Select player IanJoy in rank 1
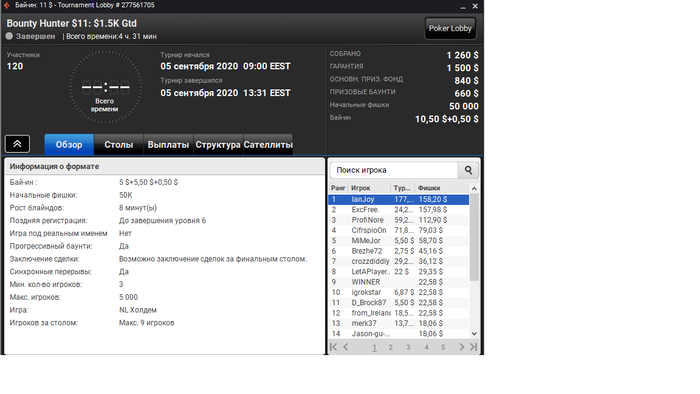This screenshot has height=394, width=700. 399,199
